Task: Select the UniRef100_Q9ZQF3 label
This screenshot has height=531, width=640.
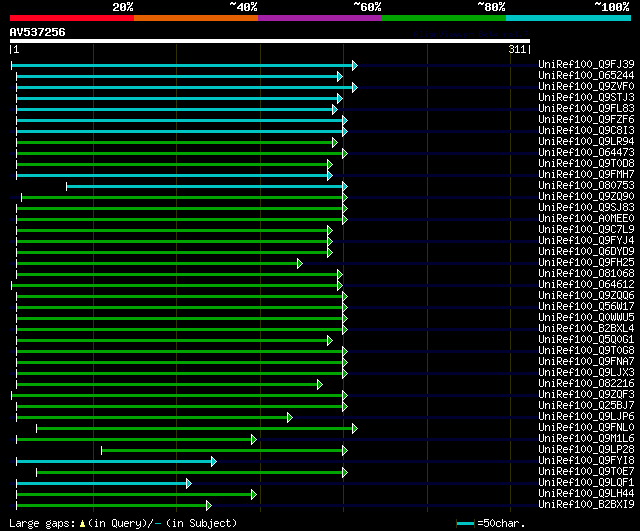Action: click(586, 395)
